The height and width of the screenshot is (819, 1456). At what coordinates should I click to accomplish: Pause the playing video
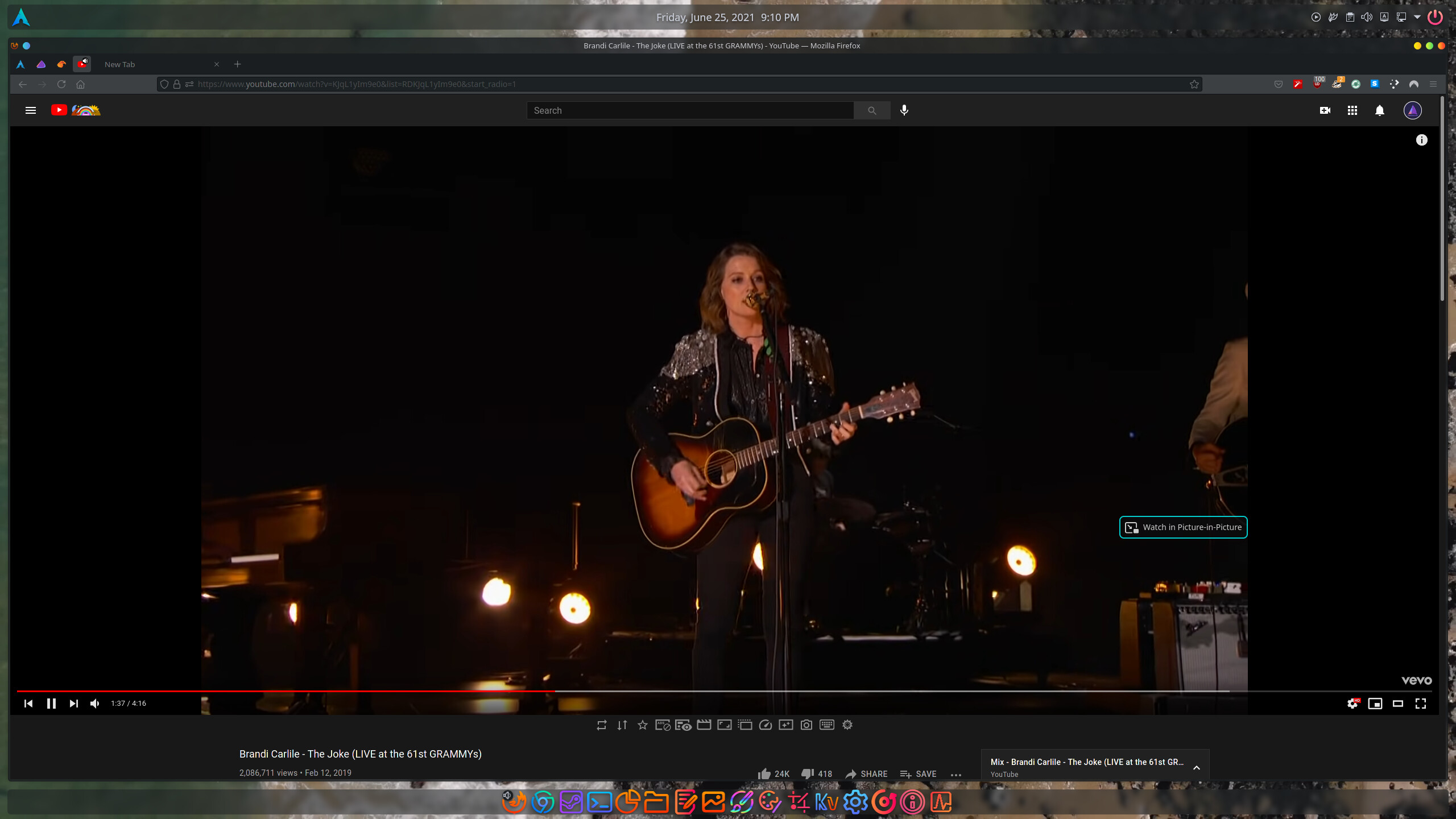(x=51, y=704)
